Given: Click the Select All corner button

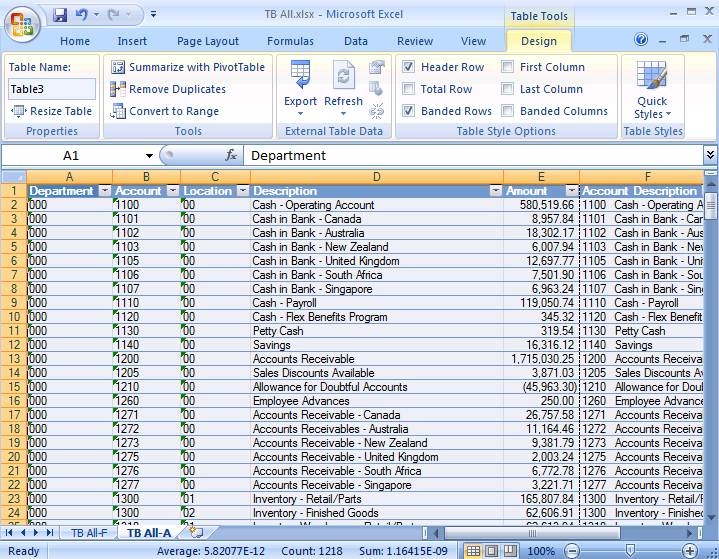Looking at the screenshot, I should coord(14,177).
